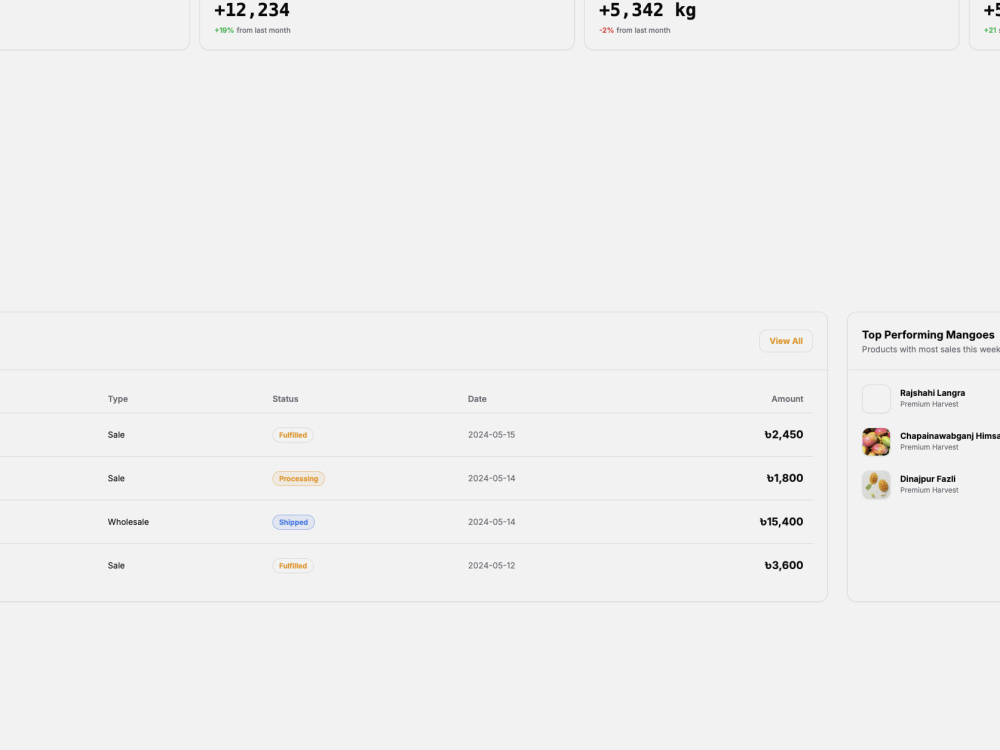The image size is (1000, 750).
Task: Select the ৳15,400 amount cell
Action: tap(781, 522)
